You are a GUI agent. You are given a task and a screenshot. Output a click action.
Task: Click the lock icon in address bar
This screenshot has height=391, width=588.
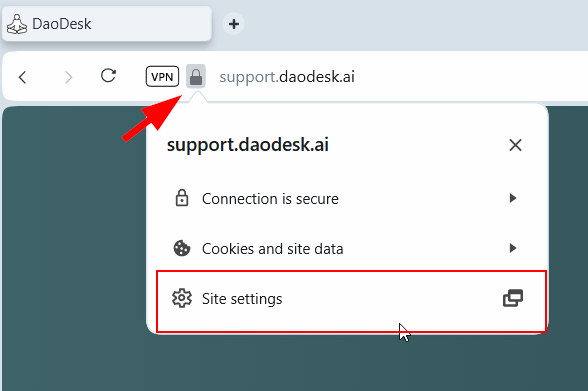pyautogui.click(x=196, y=77)
